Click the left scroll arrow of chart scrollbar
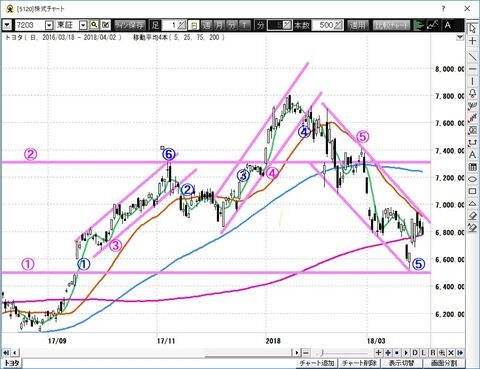The height and width of the screenshot is (369, 480). (15, 353)
